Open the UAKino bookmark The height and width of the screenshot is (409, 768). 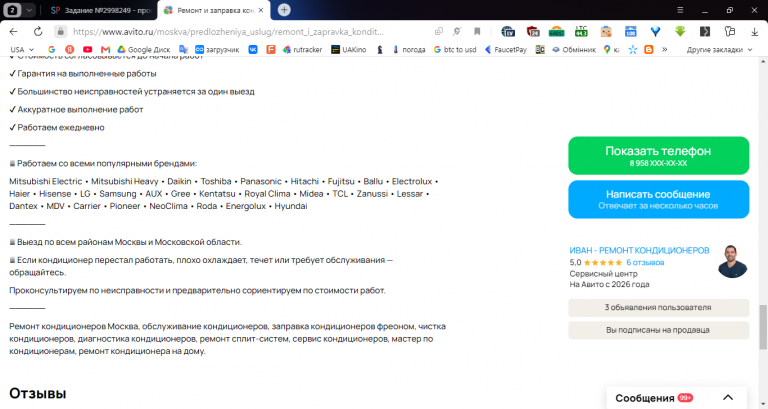[x=349, y=49]
